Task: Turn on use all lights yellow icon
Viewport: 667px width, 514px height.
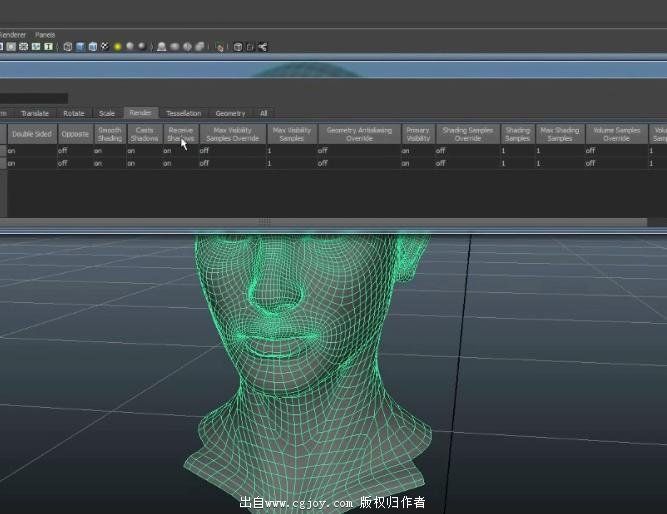Action: [x=117, y=46]
